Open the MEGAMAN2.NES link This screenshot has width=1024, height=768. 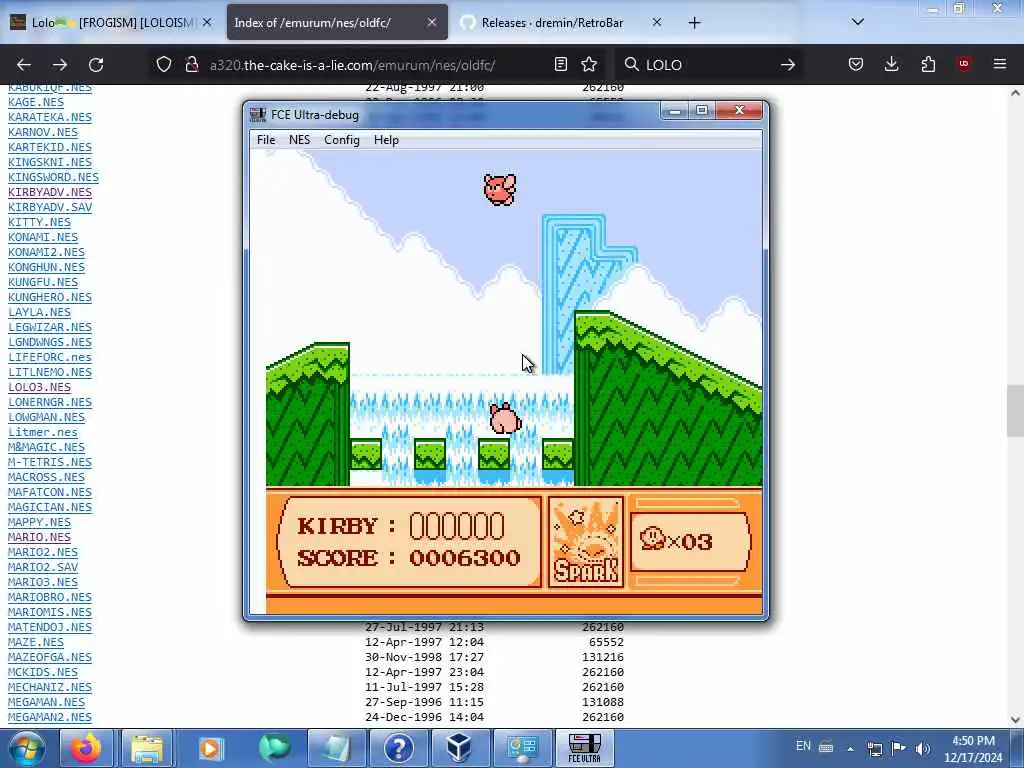[50, 717]
